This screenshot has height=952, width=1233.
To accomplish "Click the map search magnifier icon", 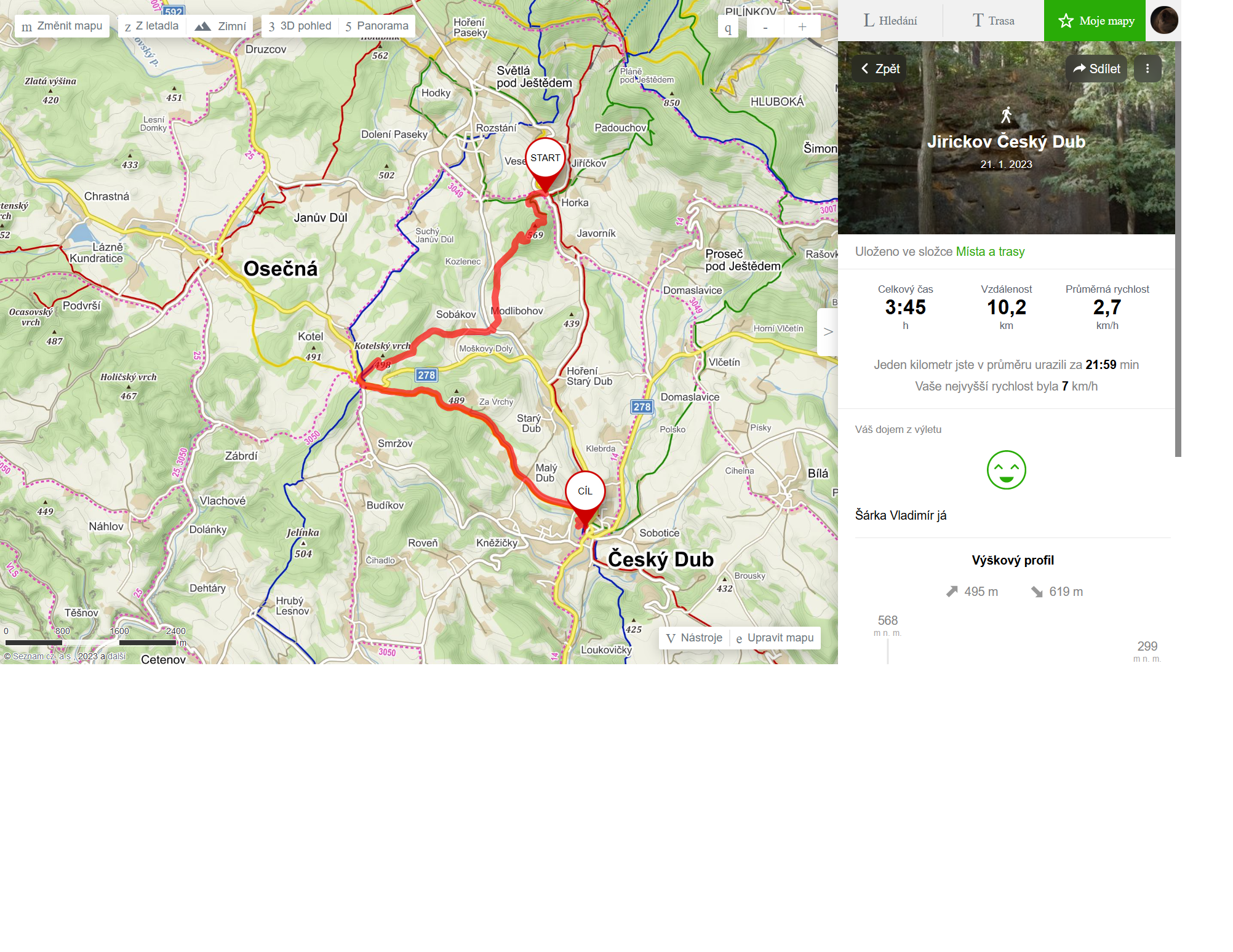I will pos(728,26).
